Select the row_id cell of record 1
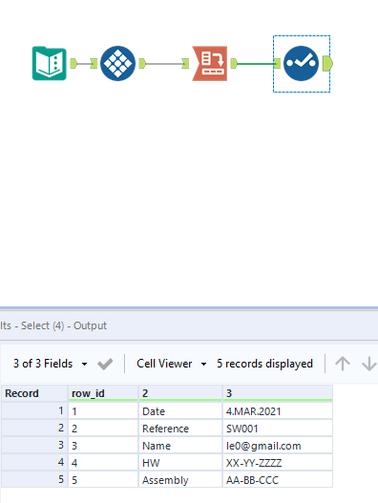This screenshot has width=378, height=503. point(103,411)
